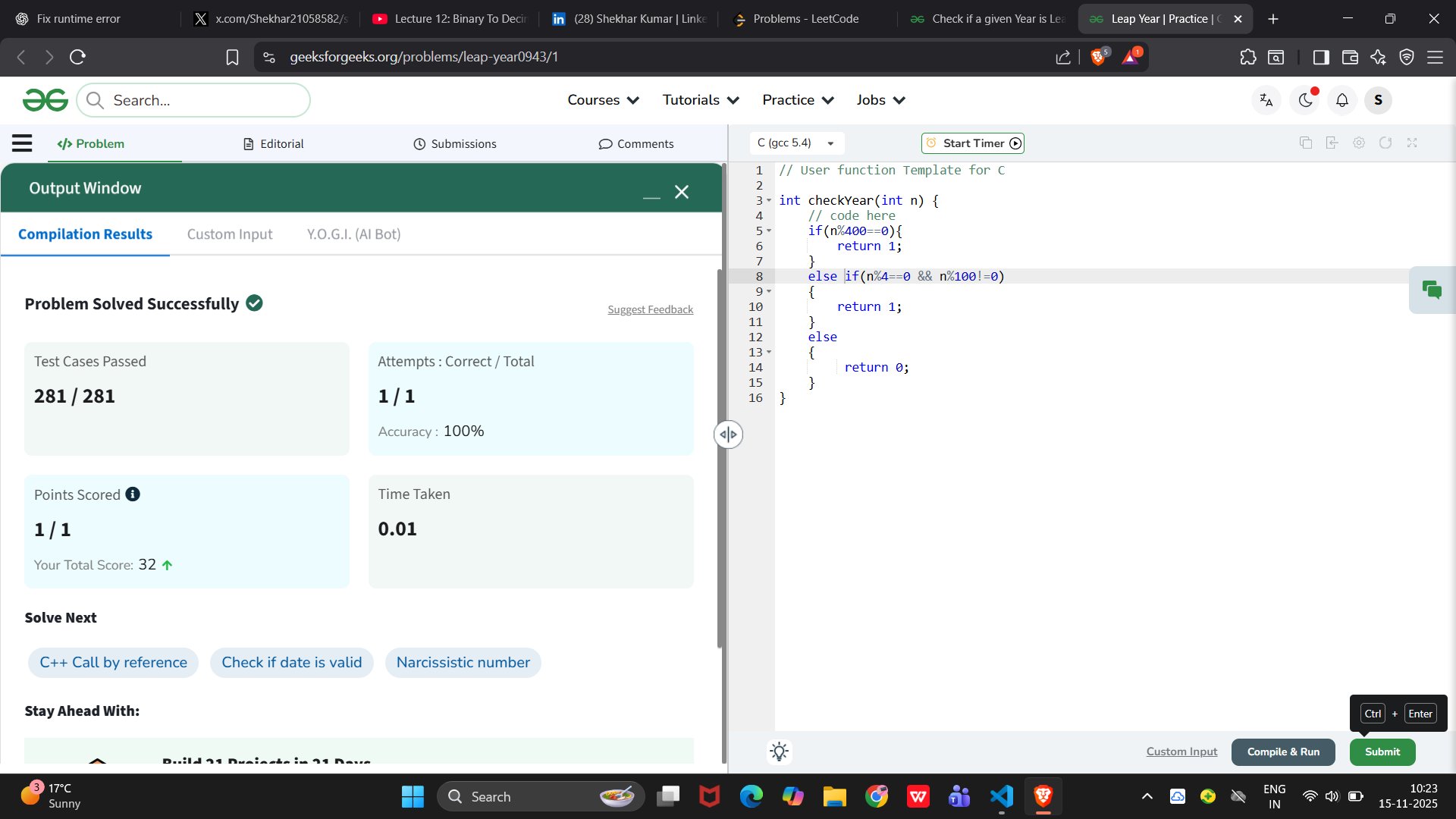The width and height of the screenshot is (1456, 819).
Task: Copy code using the editor copy icon
Action: (x=1305, y=143)
